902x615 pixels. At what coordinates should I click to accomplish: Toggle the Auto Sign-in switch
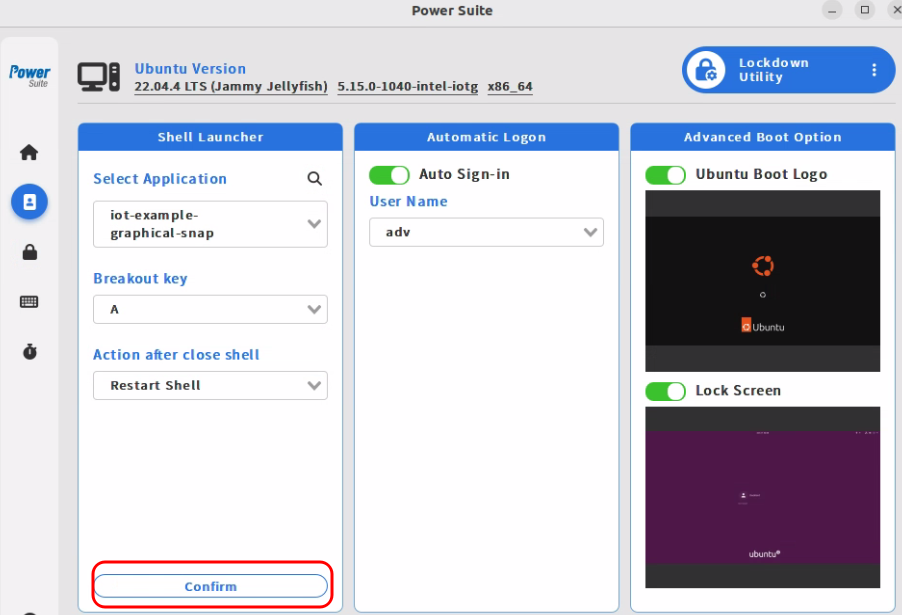coord(389,175)
